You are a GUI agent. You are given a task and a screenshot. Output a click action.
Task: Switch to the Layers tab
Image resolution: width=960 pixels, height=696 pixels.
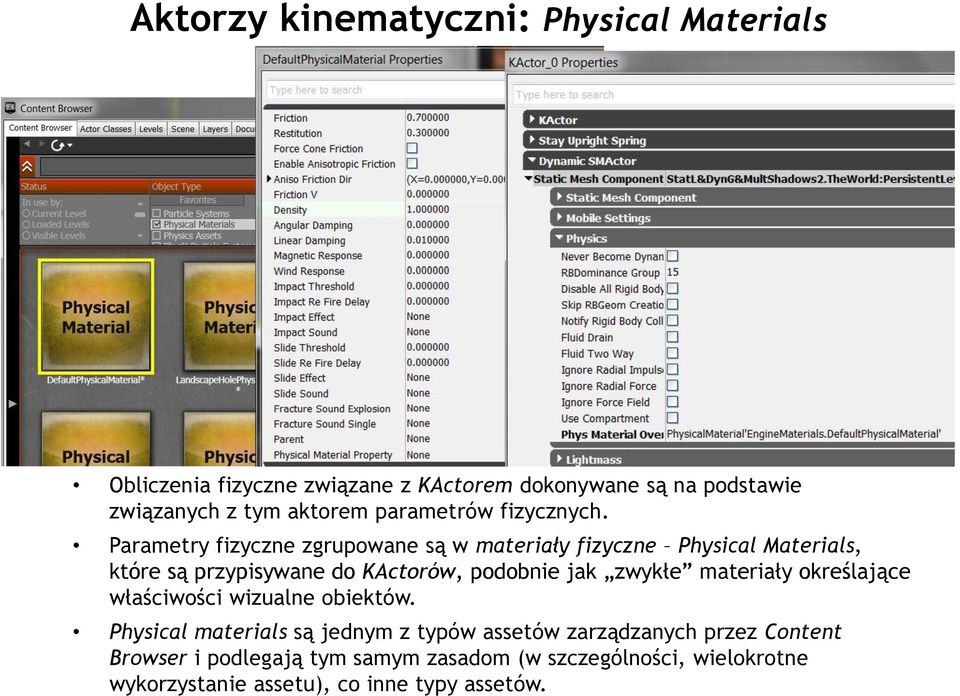pyautogui.click(x=215, y=129)
